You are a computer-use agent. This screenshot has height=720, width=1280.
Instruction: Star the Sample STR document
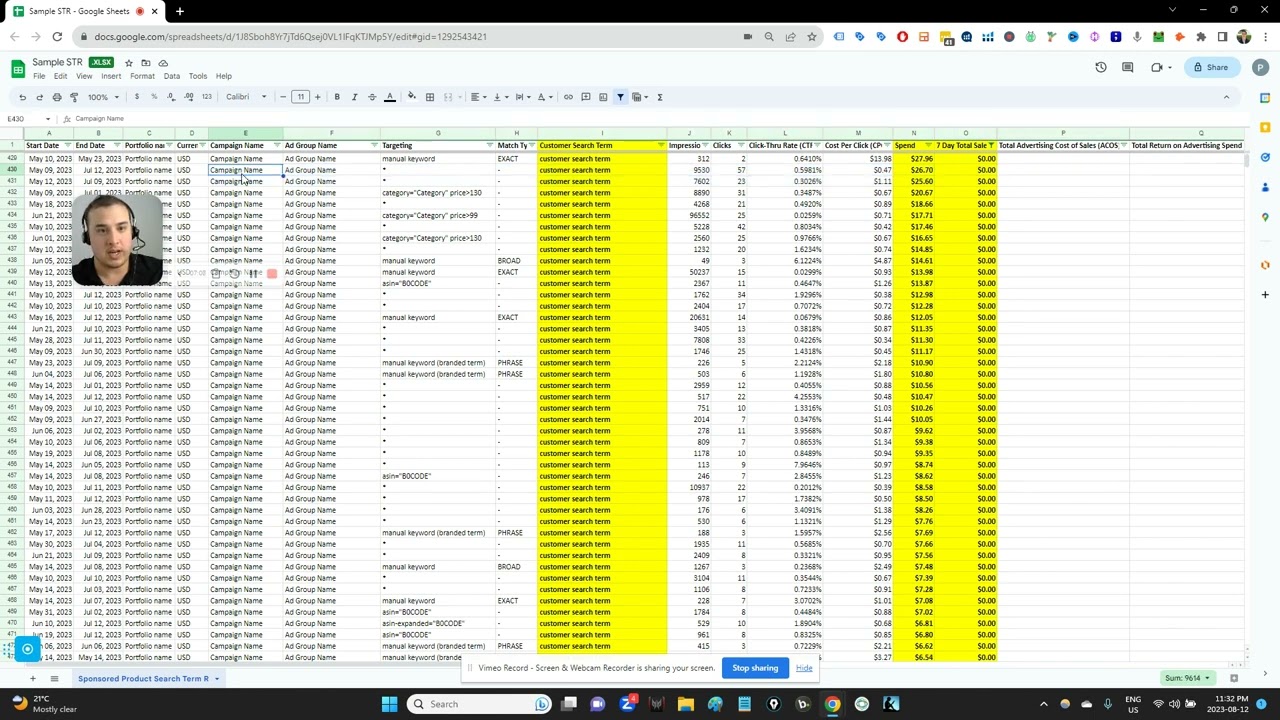click(128, 63)
